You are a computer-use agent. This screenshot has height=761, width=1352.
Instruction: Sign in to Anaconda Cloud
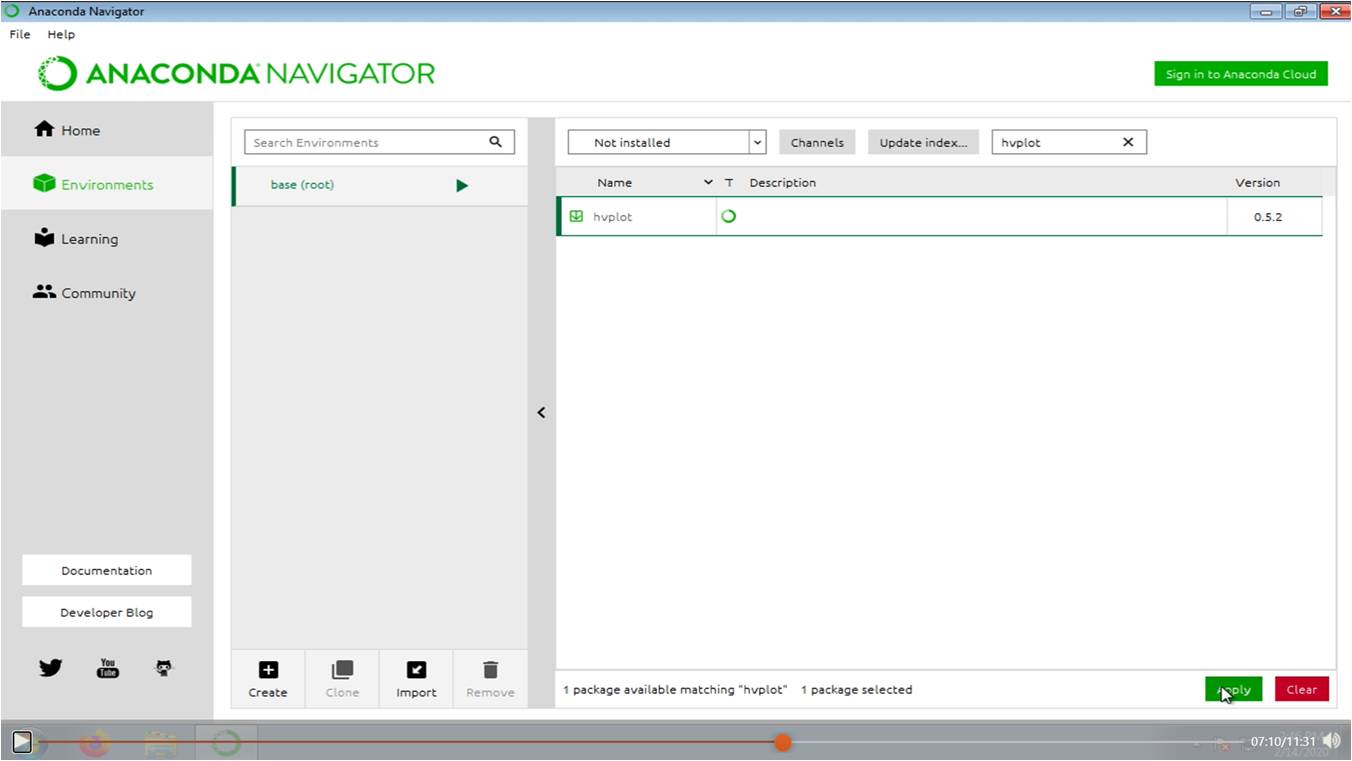(1240, 73)
